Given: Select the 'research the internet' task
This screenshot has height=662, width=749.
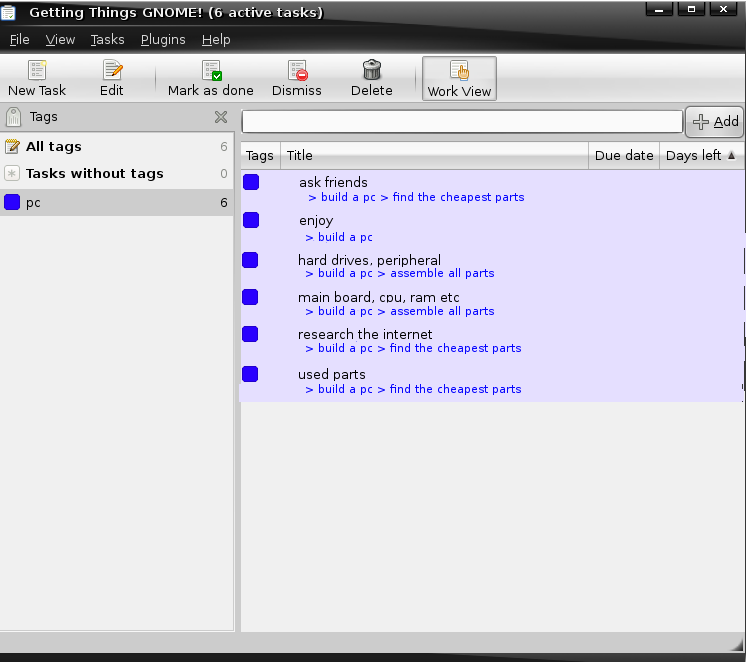Looking at the screenshot, I should click(365, 335).
